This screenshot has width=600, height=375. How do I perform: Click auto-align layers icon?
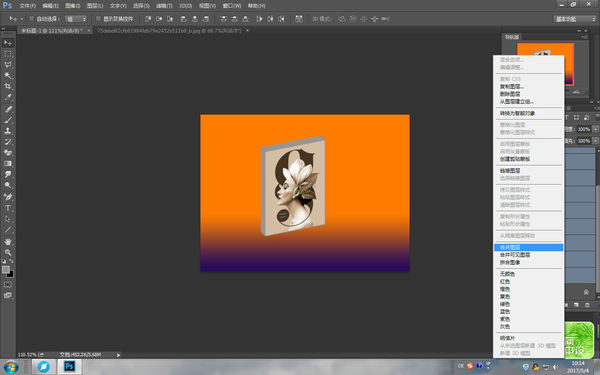pyautogui.click(x=299, y=19)
